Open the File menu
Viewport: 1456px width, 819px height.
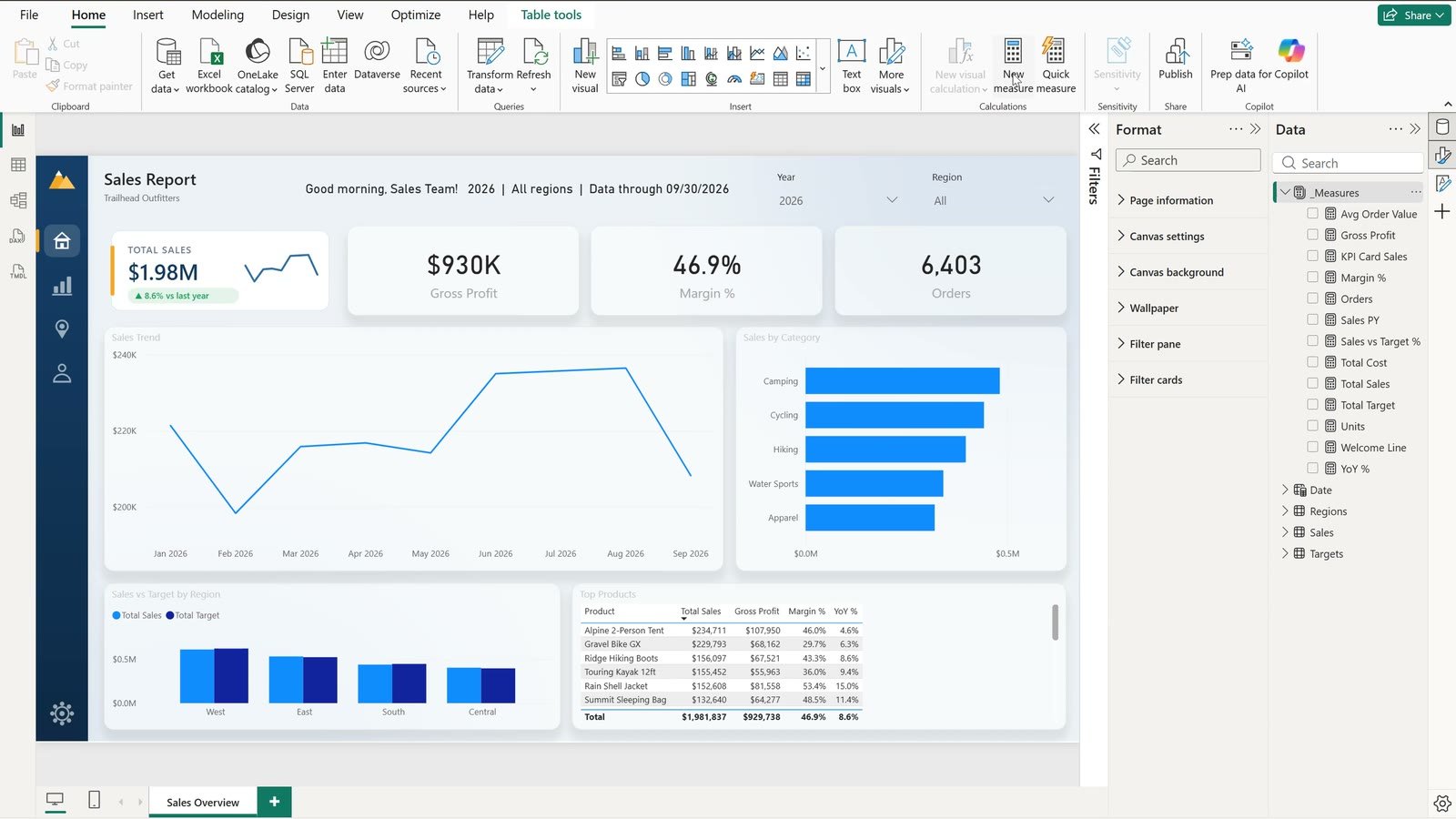(x=29, y=15)
